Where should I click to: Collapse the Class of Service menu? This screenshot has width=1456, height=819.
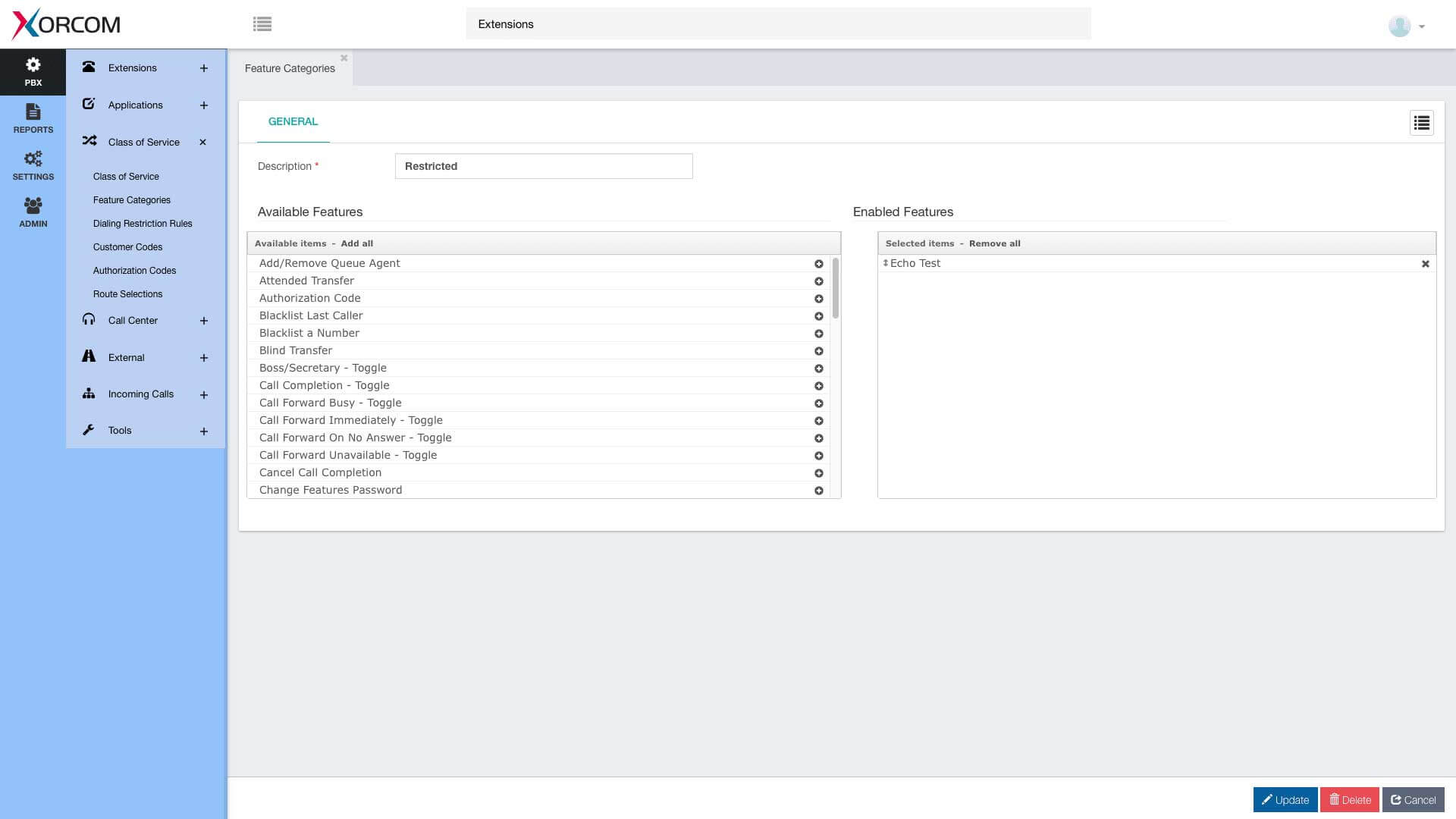202,143
